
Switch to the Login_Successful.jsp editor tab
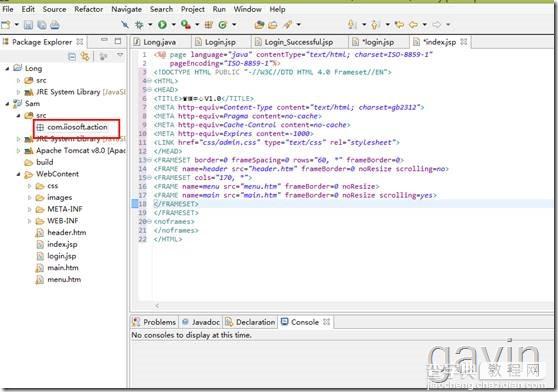299,42
